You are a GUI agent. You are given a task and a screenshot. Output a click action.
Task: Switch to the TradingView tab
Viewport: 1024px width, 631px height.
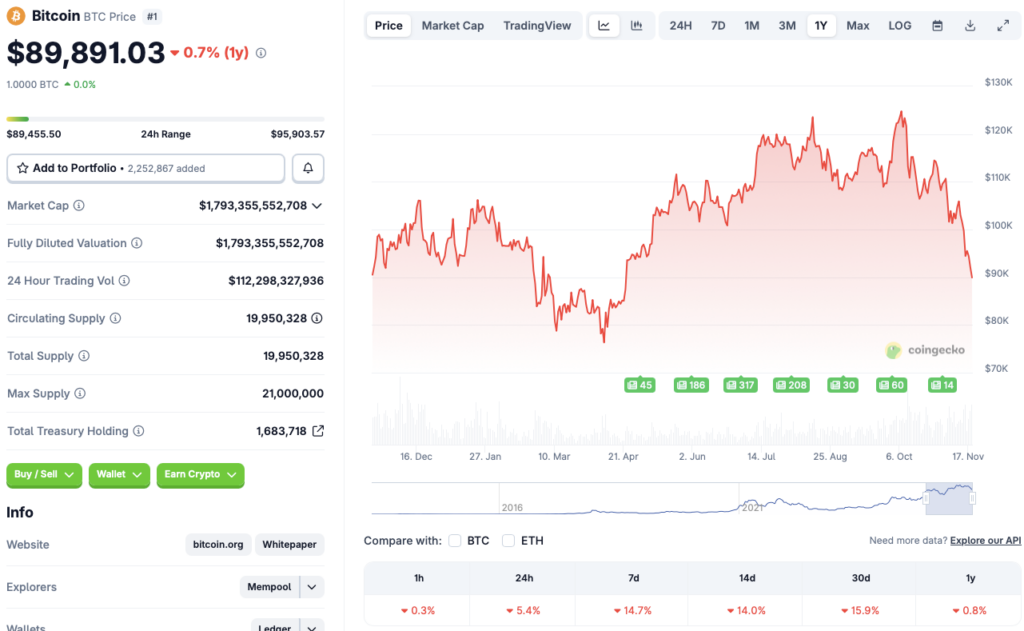tap(537, 25)
